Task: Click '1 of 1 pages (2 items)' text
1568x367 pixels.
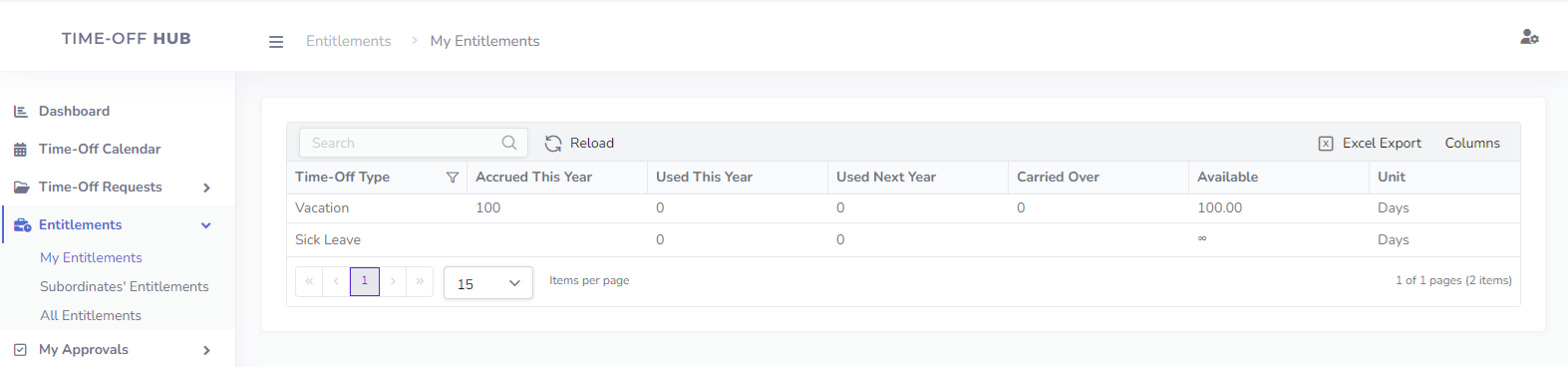Action: point(1453,281)
